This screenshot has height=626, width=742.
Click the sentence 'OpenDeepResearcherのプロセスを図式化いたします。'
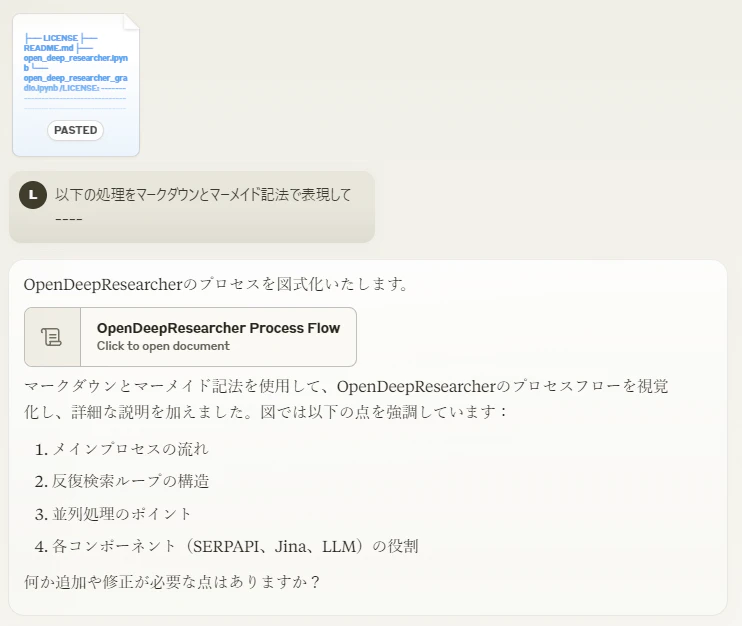pos(216,284)
